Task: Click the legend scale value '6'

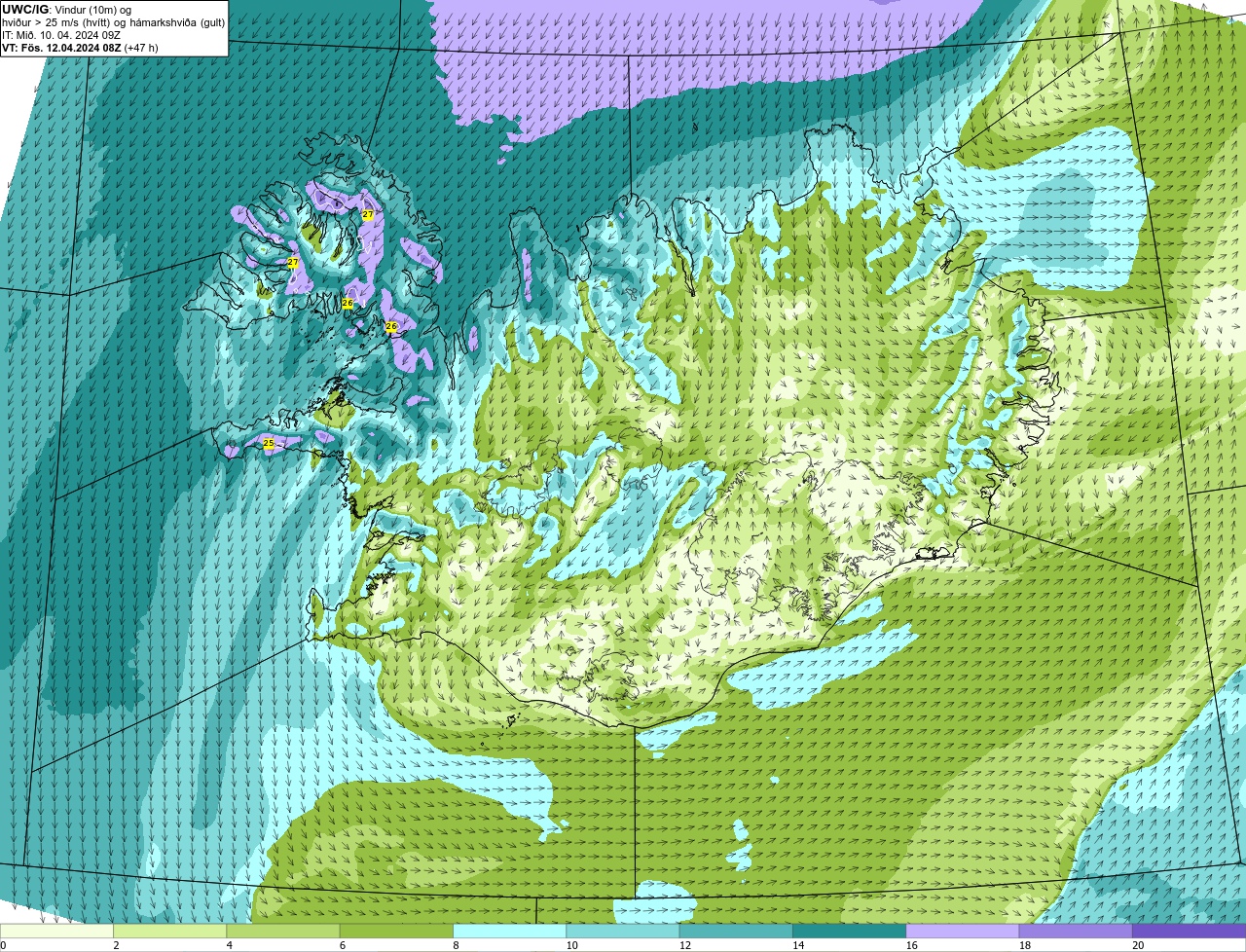Action: point(343,945)
